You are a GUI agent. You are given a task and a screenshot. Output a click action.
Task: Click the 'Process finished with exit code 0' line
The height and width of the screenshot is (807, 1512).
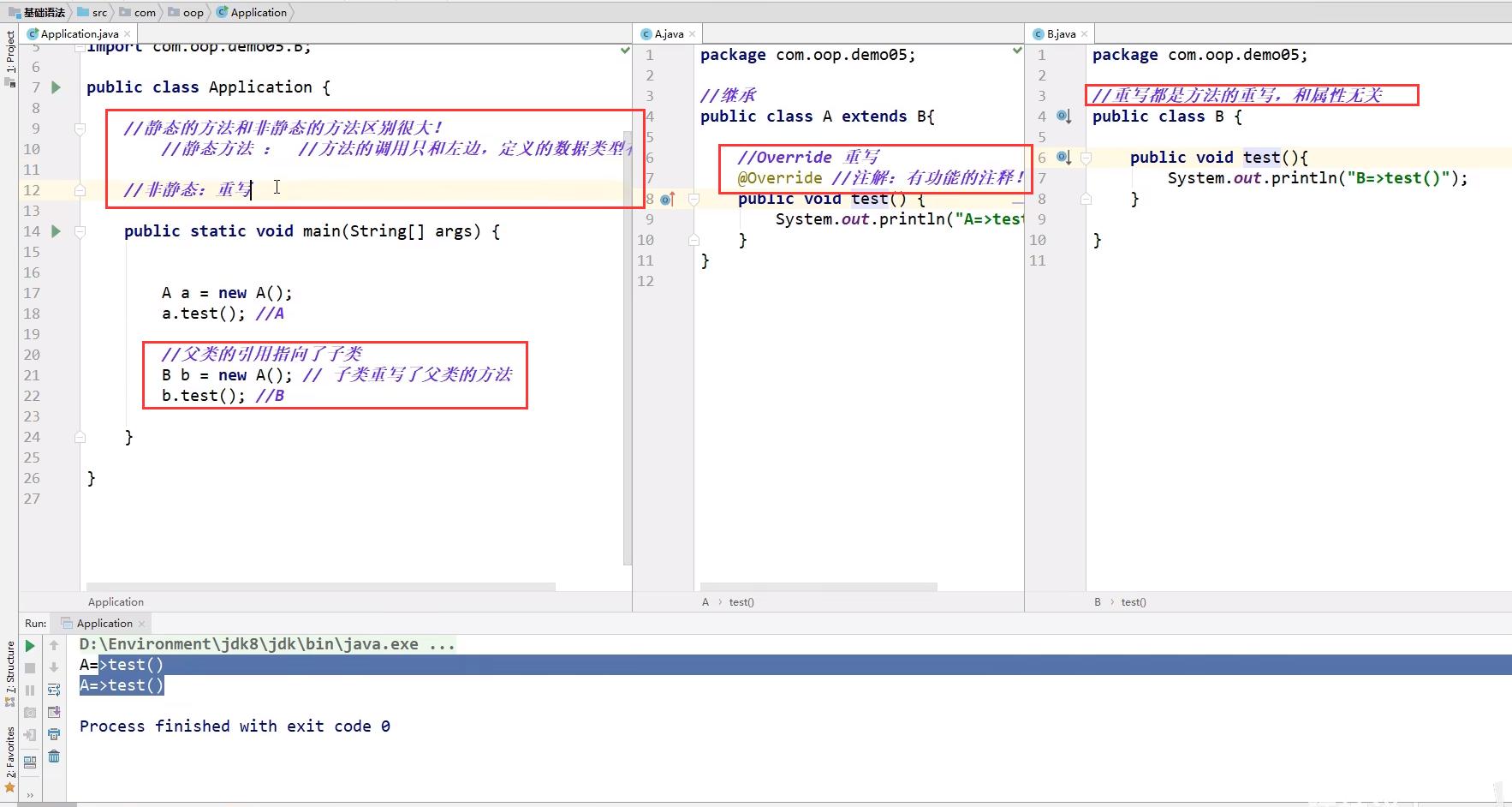(235, 726)
